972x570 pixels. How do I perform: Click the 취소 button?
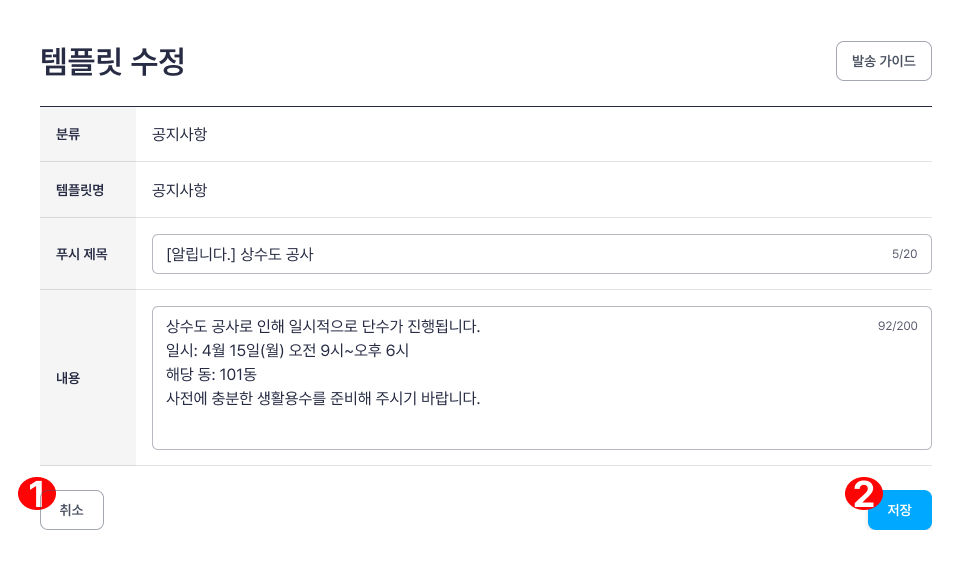72,510
